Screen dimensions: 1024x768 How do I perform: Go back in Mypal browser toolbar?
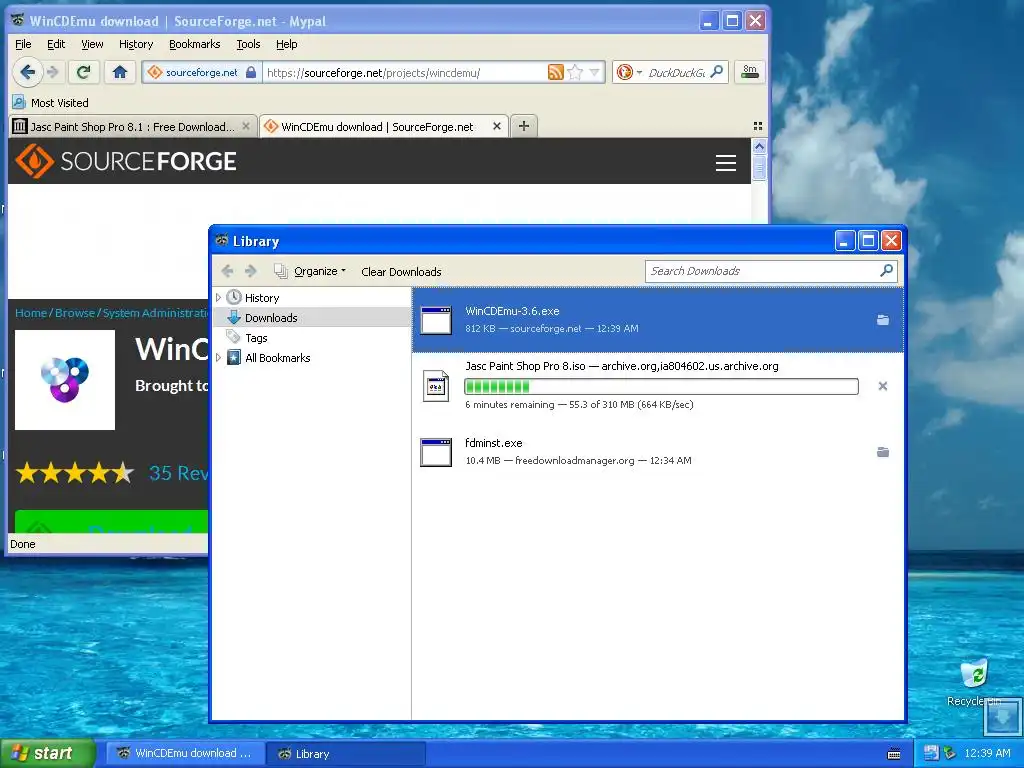(27, 72)
